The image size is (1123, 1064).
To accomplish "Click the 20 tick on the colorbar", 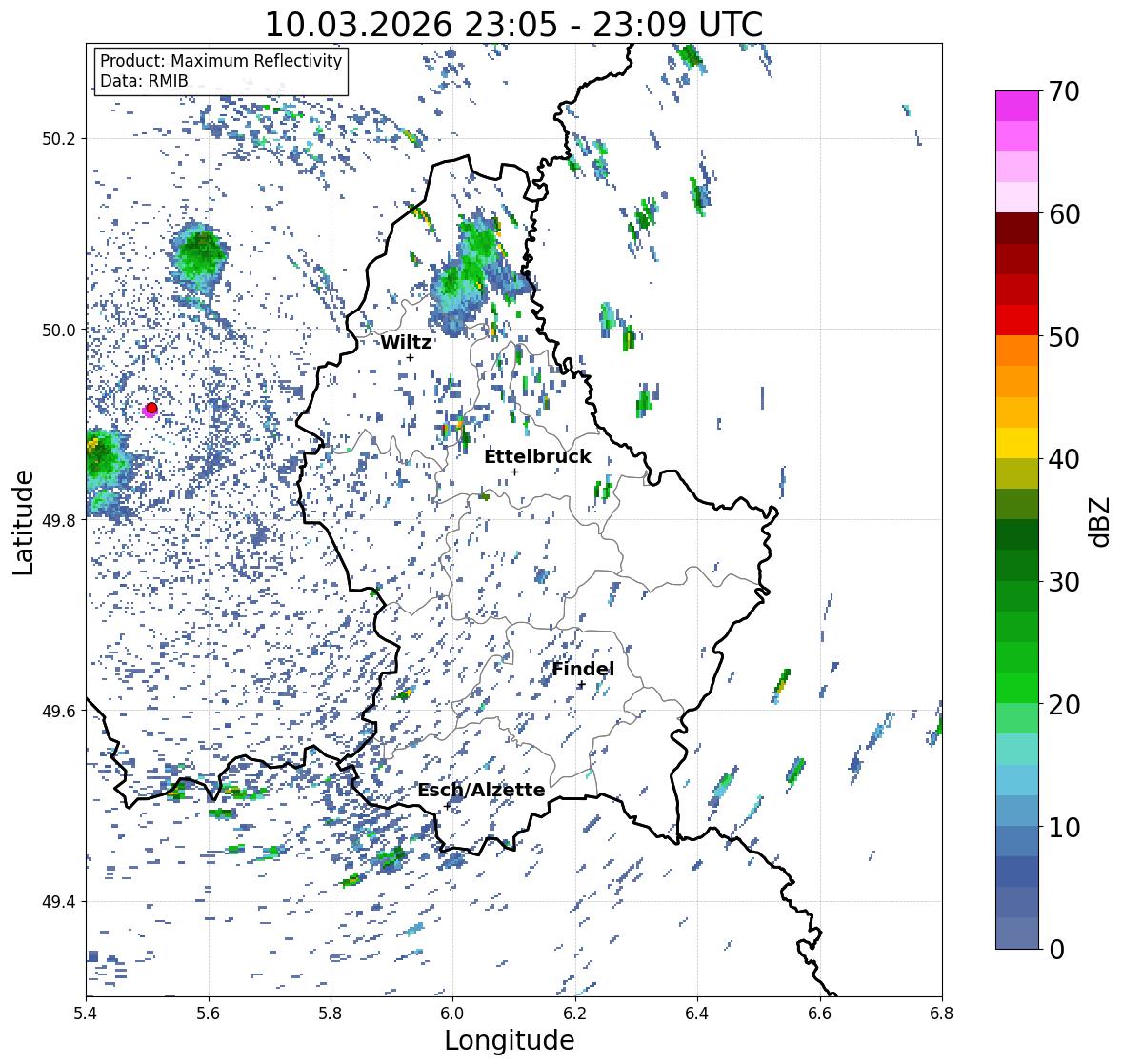I will [x=1064, y=704].
